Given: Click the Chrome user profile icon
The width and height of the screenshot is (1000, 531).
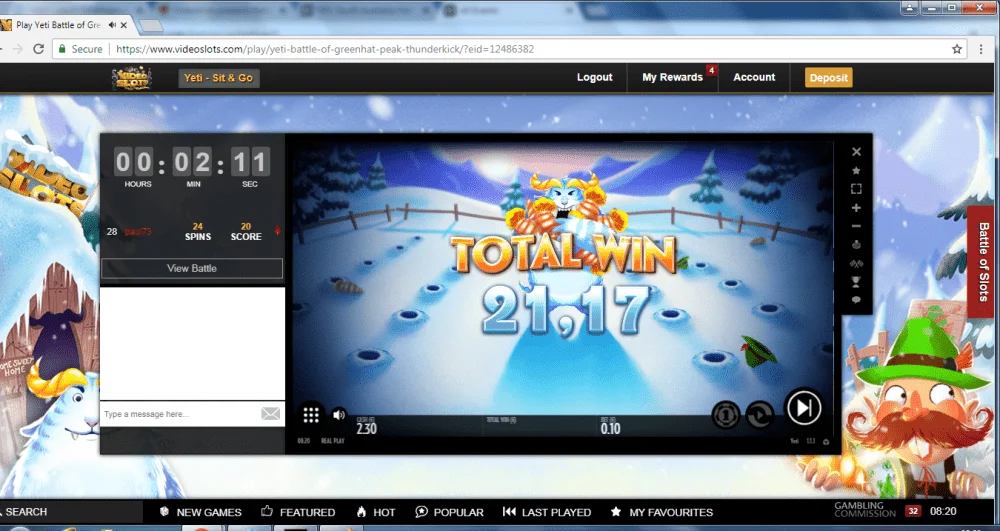Looking at the screenshot, I should coord(909,8).
